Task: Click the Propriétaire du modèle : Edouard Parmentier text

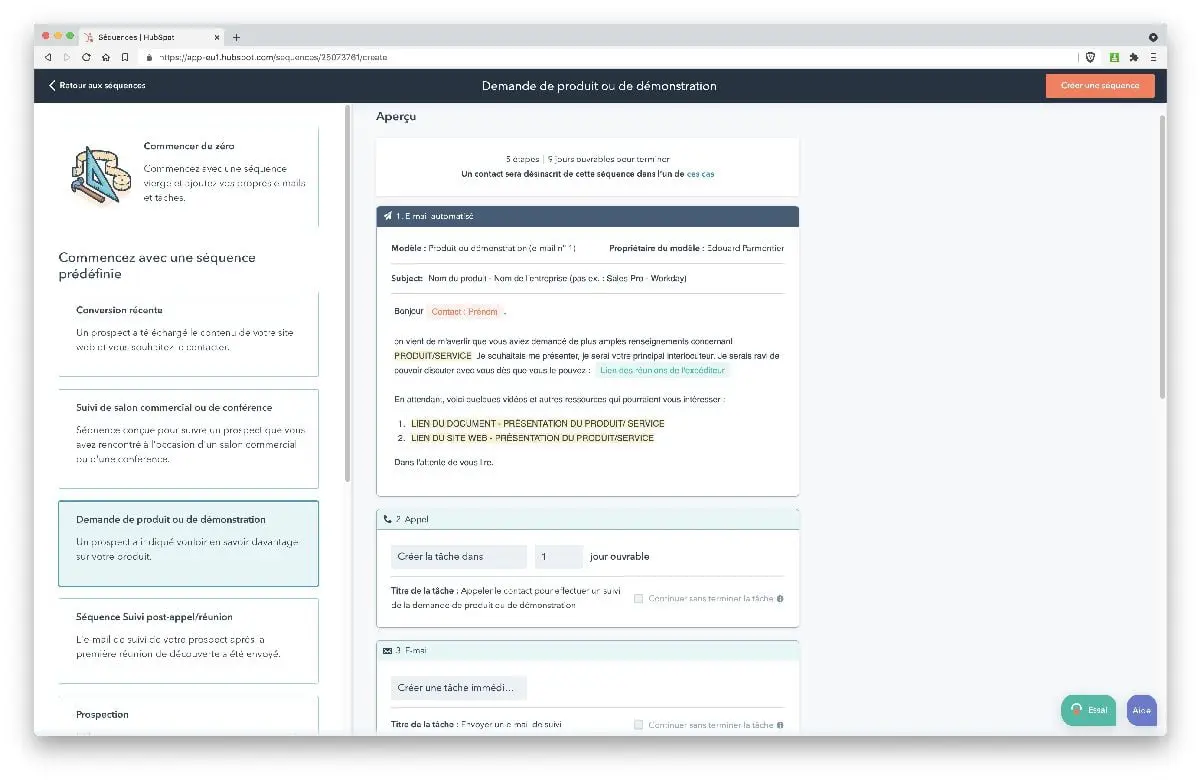Action: 696,248
